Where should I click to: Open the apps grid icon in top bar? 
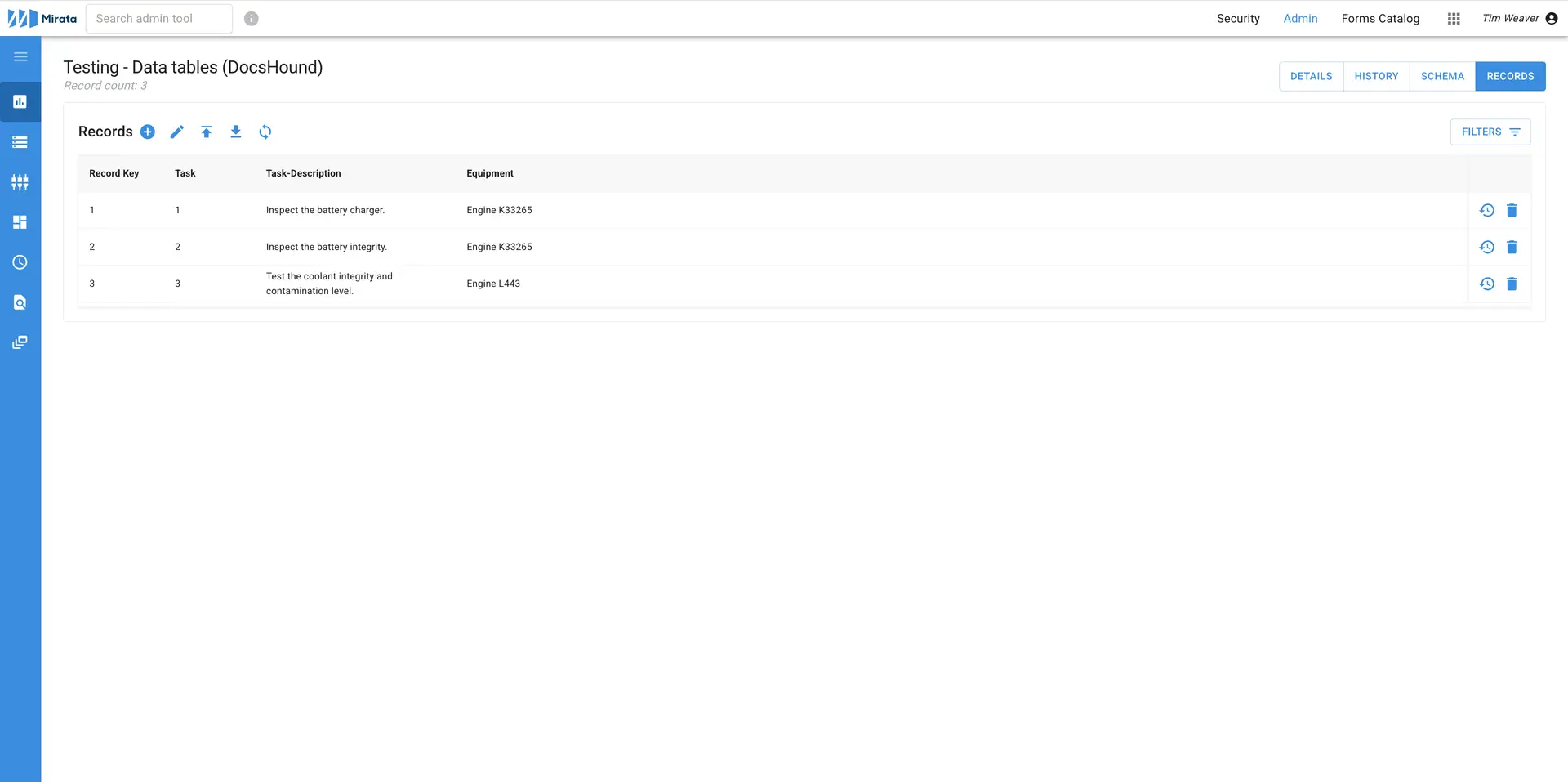tap(1454, 18)
